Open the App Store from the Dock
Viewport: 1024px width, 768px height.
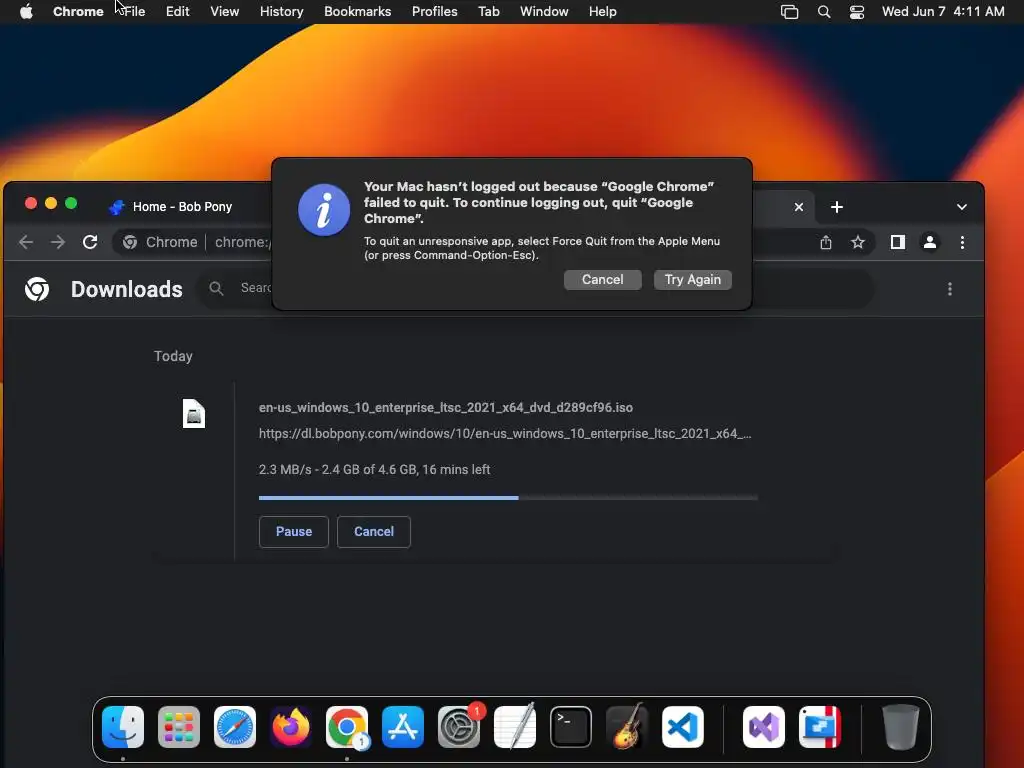click(403, 727)
